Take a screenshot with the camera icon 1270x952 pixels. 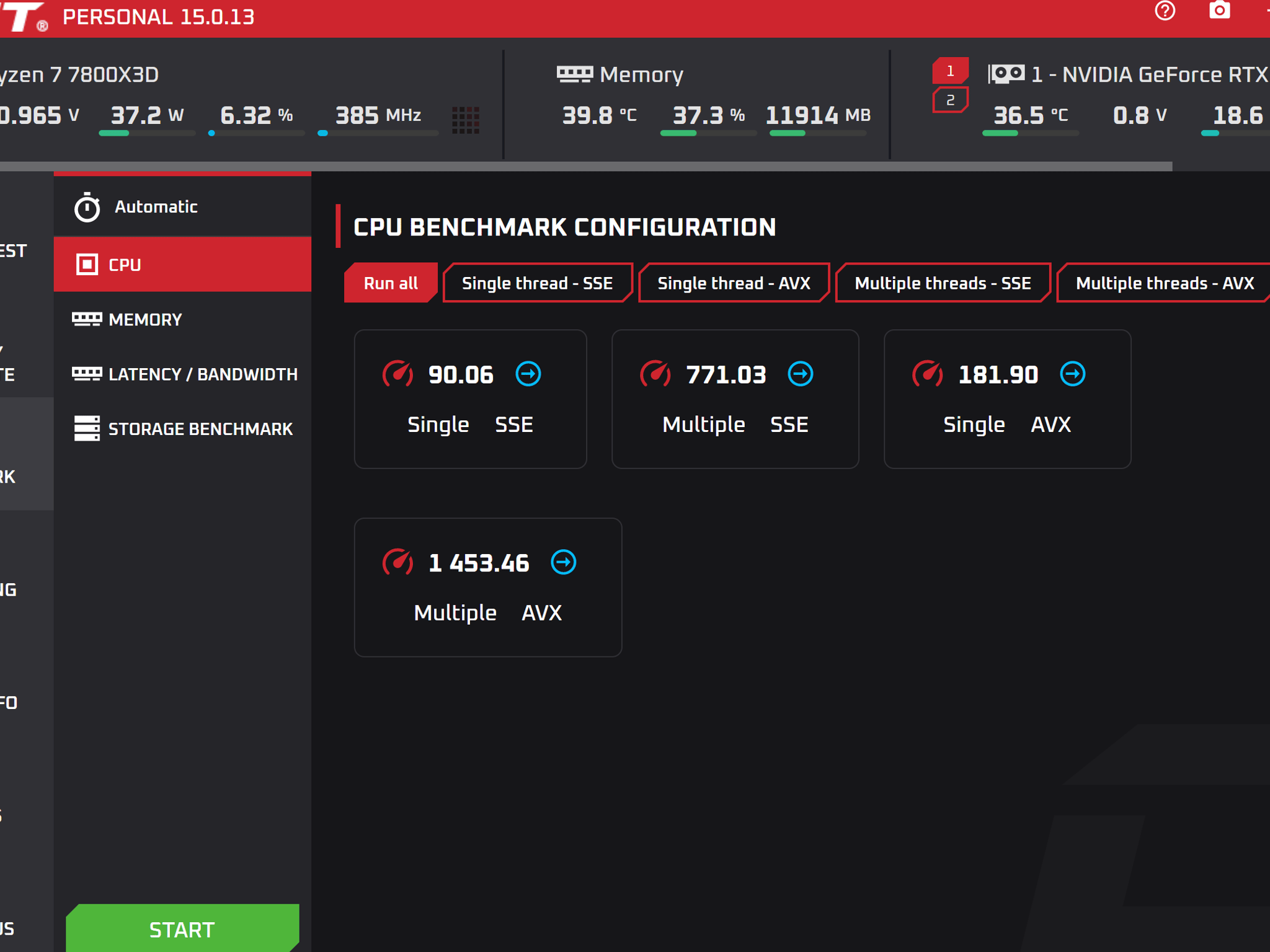[1219, 11]
